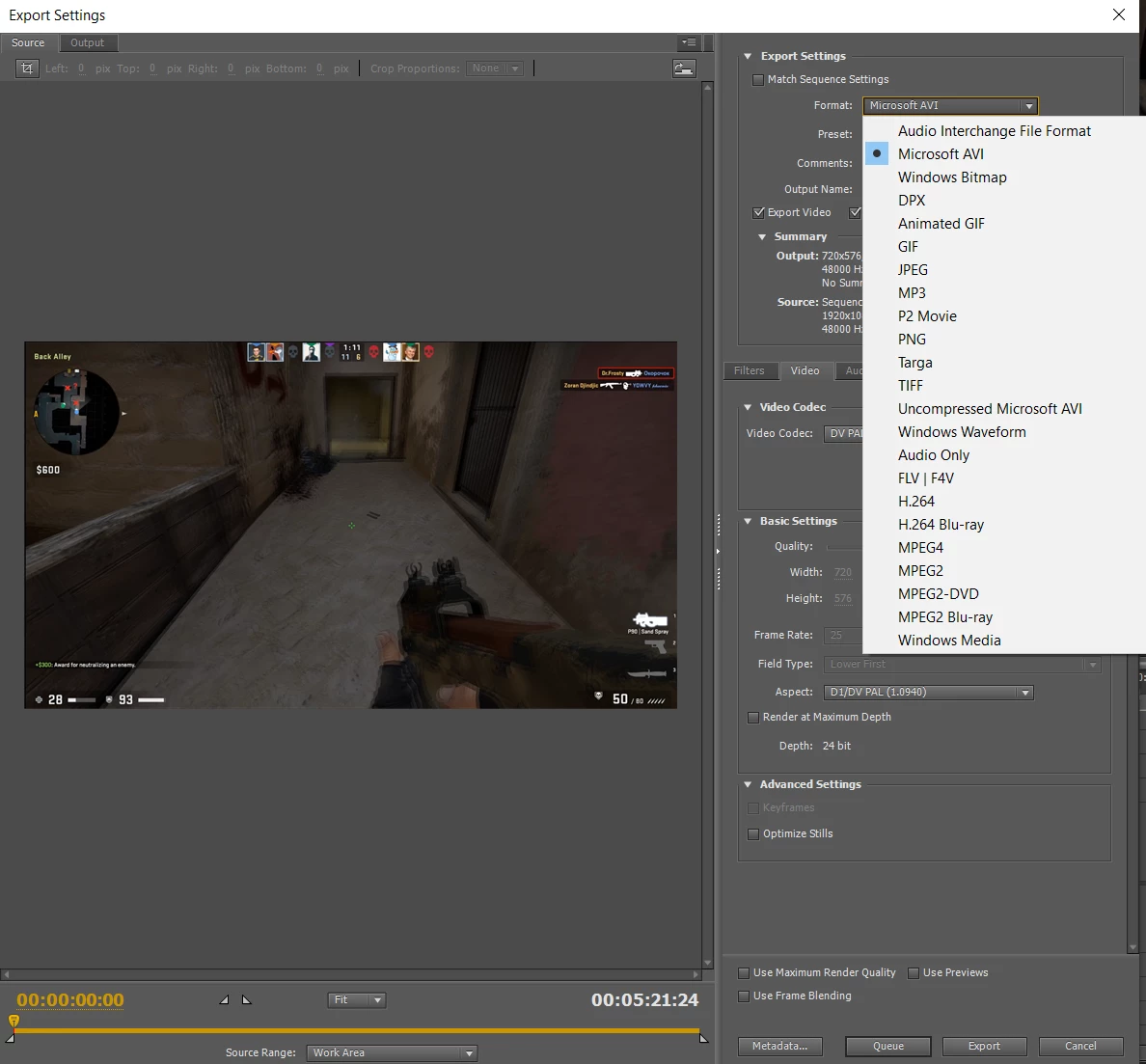Open the Source Range Work Area dropdown
Image resolution: width=1146 pixels, height=1064 pixels.
coord(392,1053)
